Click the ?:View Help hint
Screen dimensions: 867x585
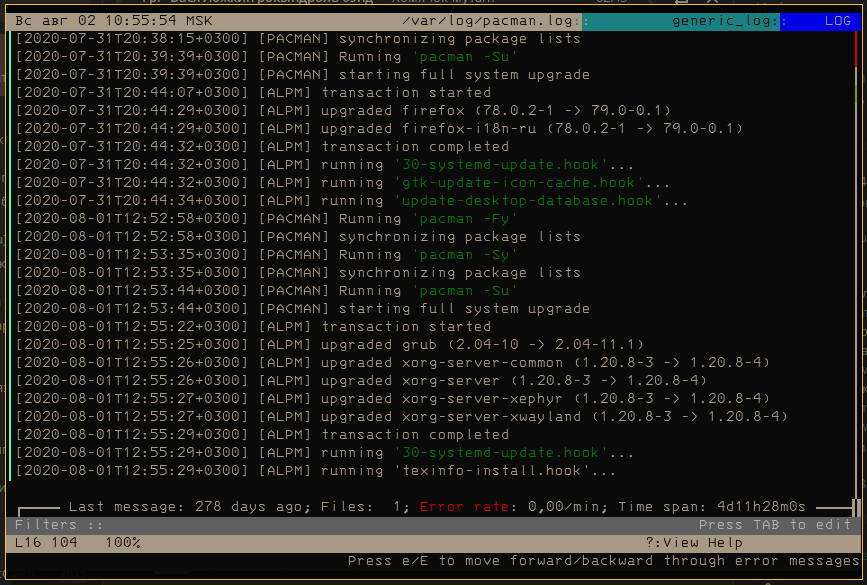694,543
